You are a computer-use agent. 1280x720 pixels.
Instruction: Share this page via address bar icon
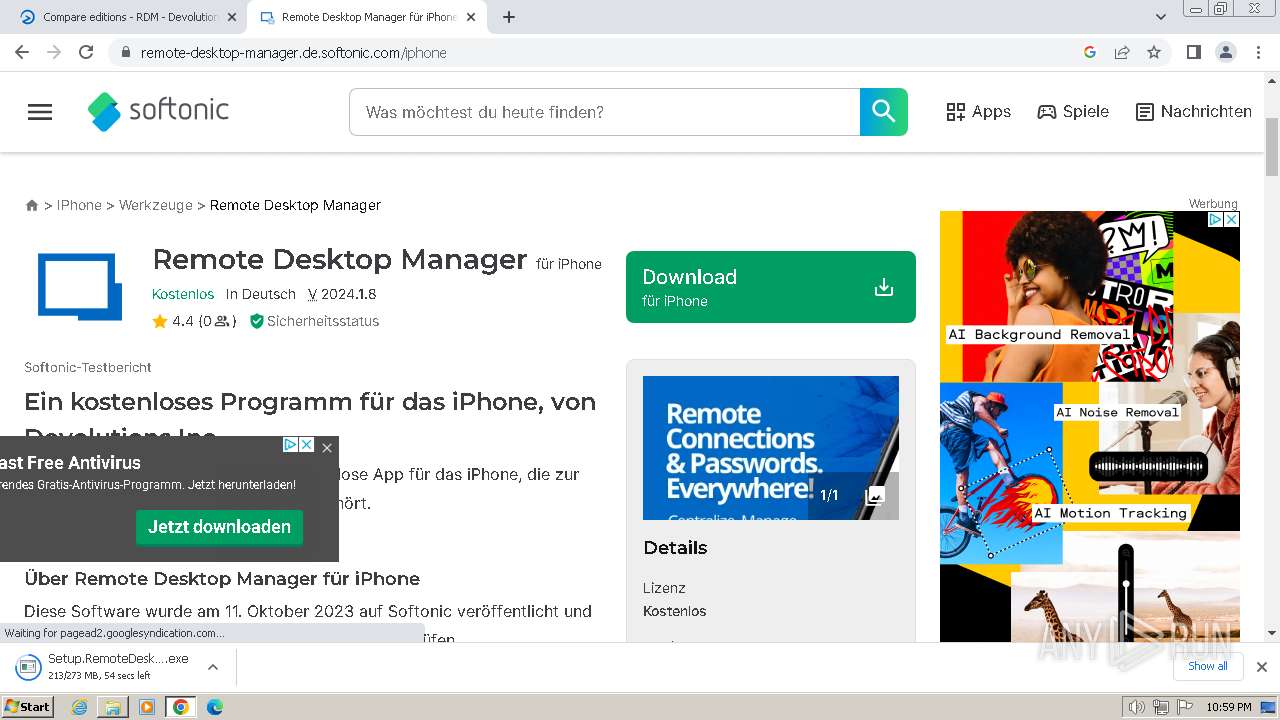click(1122, 52)
